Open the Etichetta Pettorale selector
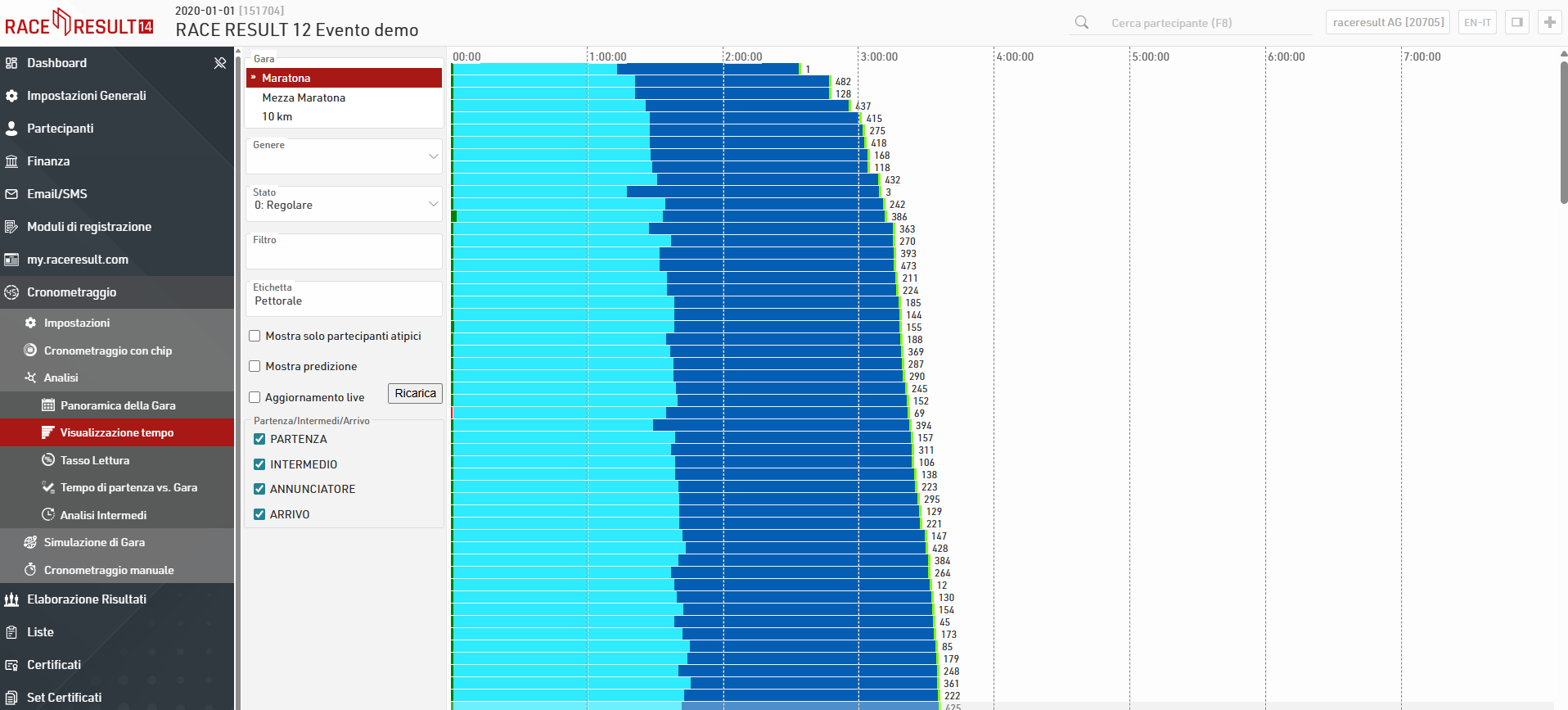The width and height of the screenshot is (1568, 710). tap(344, 300)
